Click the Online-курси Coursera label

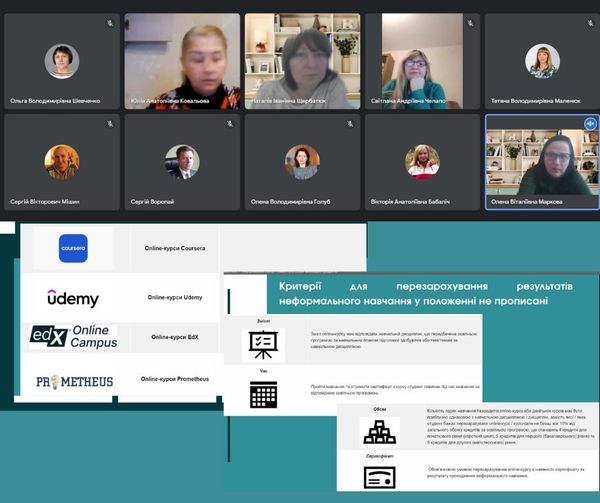tap(175, 248)
